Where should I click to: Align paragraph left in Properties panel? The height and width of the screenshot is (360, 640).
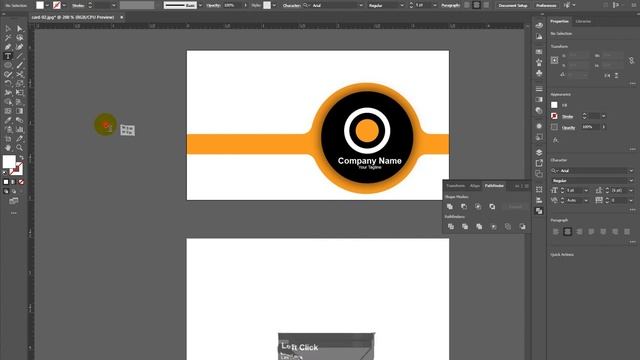click(556, 232)
